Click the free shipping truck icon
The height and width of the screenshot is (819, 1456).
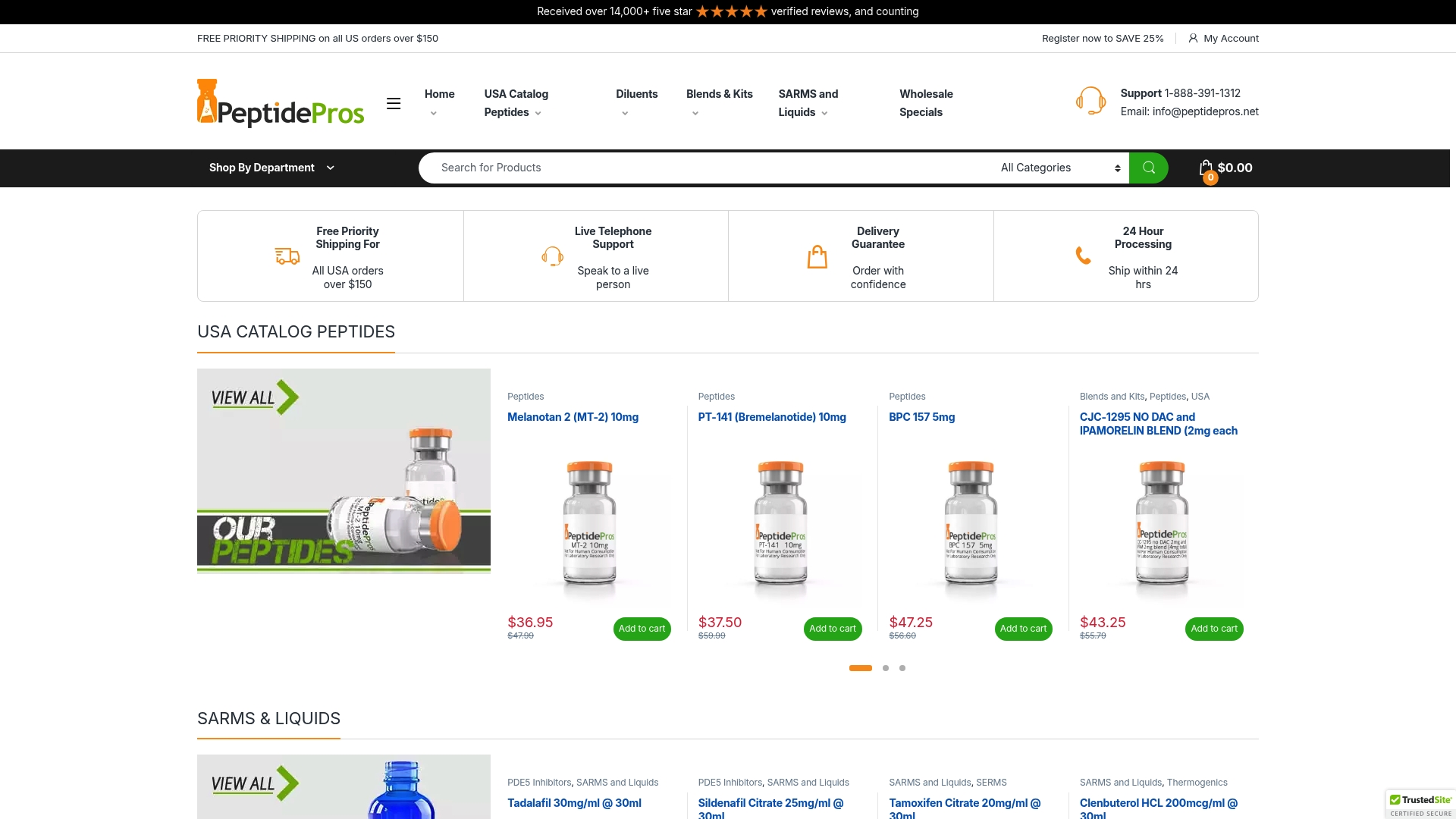286,256
